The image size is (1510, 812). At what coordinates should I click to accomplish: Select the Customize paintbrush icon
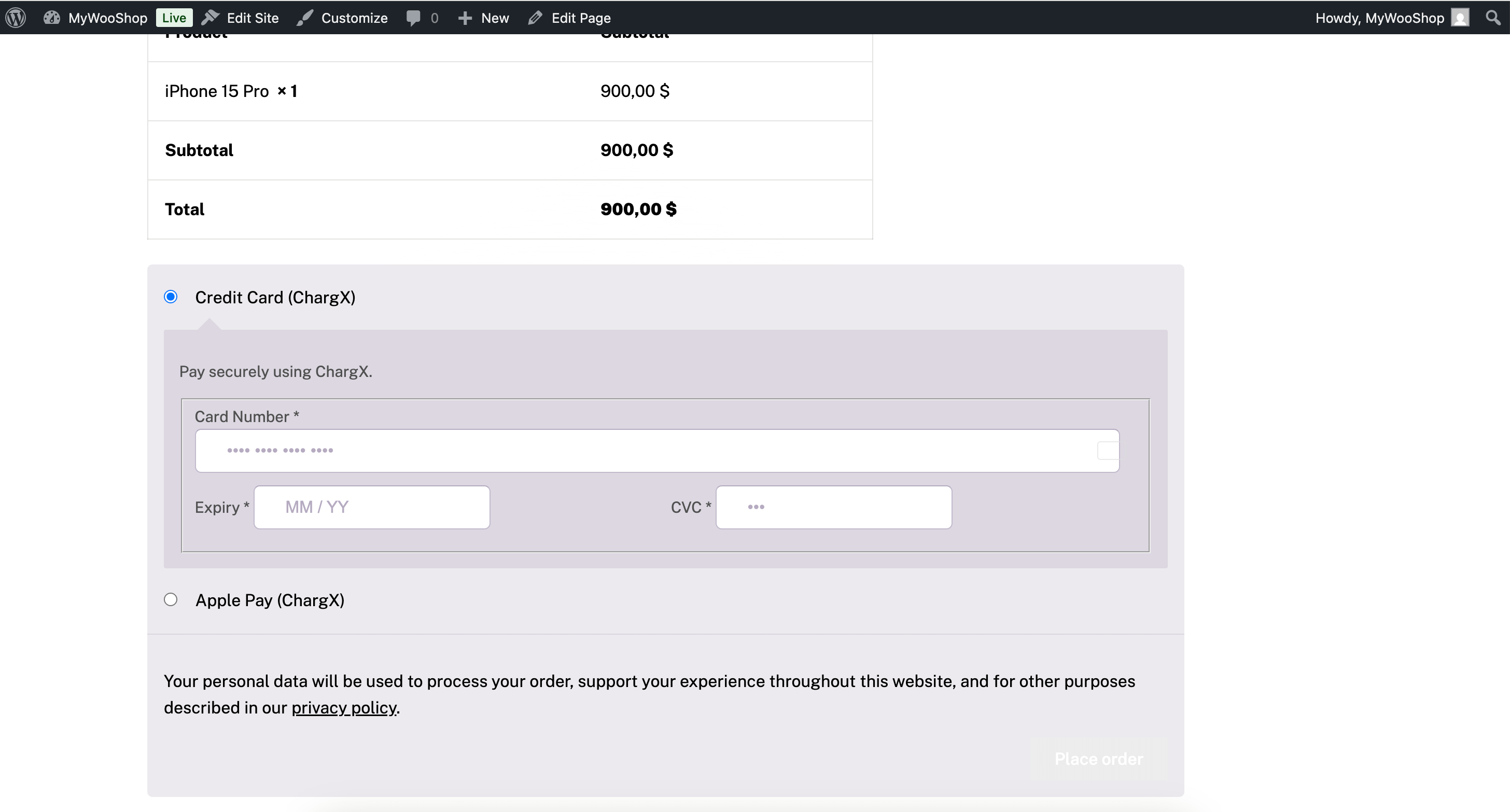[305, 18]
